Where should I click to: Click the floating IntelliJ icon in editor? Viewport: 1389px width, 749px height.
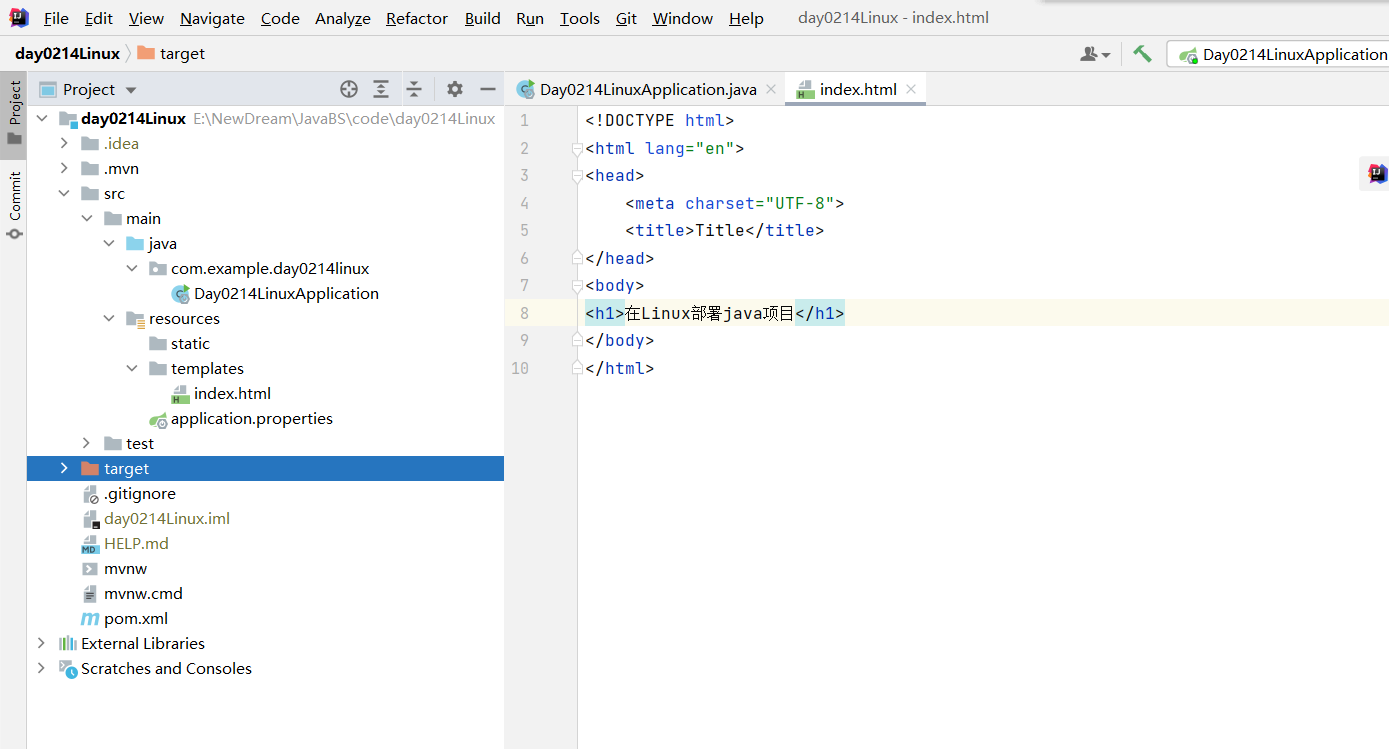coord(1377,174)
